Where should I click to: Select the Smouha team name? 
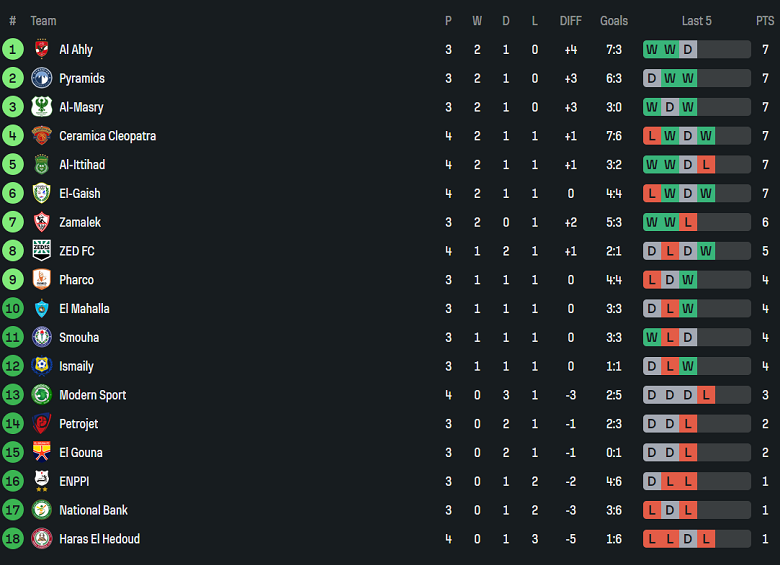79,337
